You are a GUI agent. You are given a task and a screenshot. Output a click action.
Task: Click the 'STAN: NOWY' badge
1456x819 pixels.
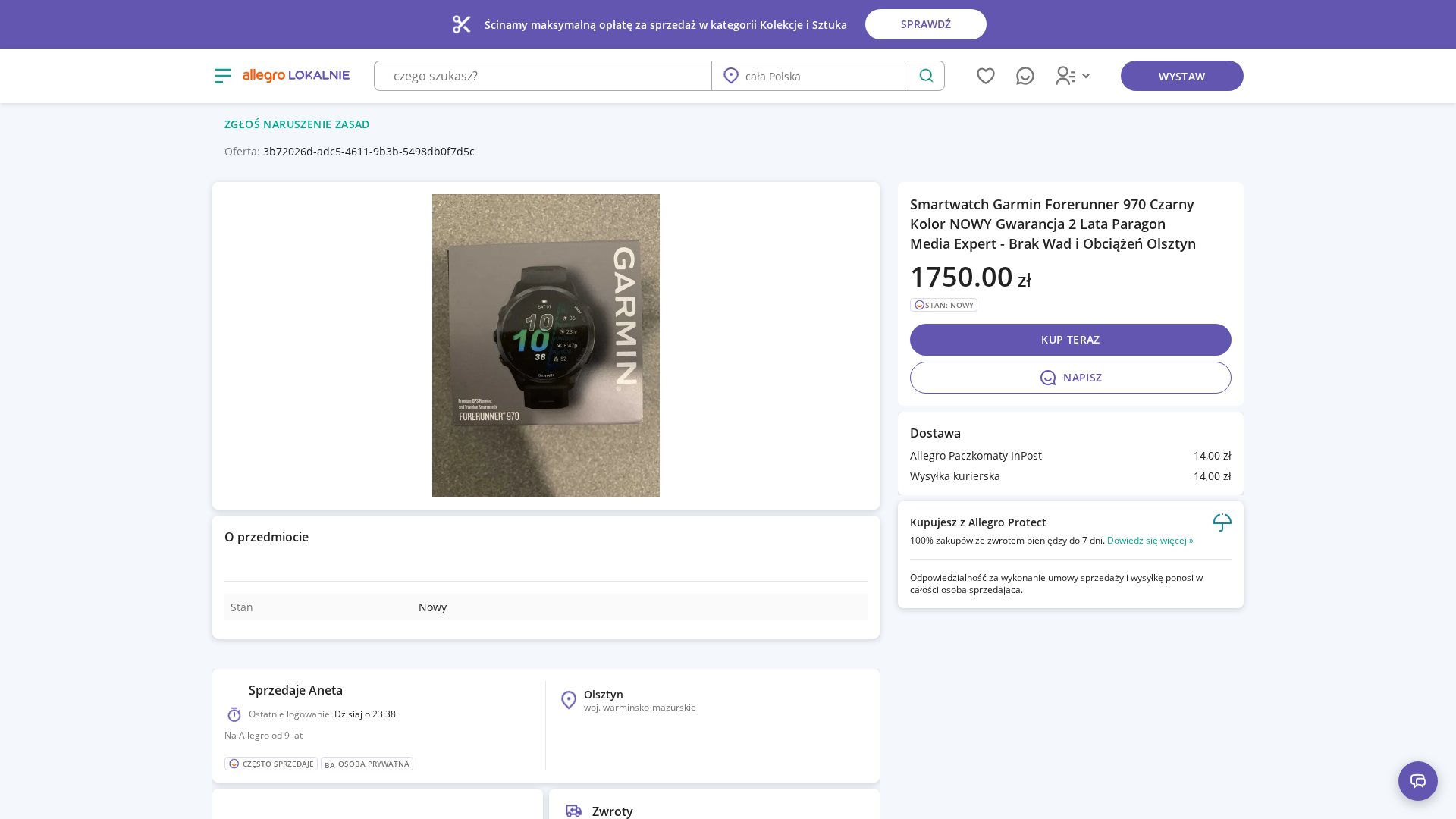point(943,305)
